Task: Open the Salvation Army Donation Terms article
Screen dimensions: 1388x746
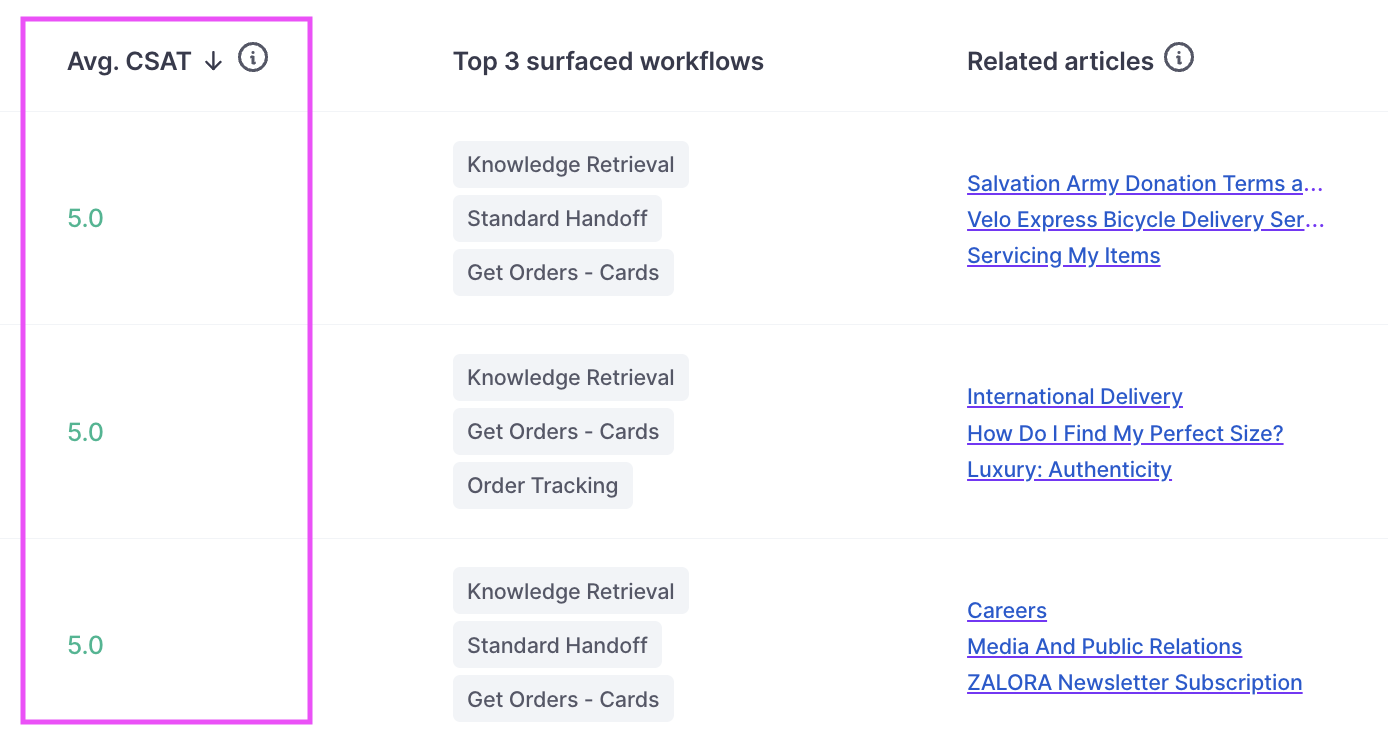Action: pos(1145,184)
